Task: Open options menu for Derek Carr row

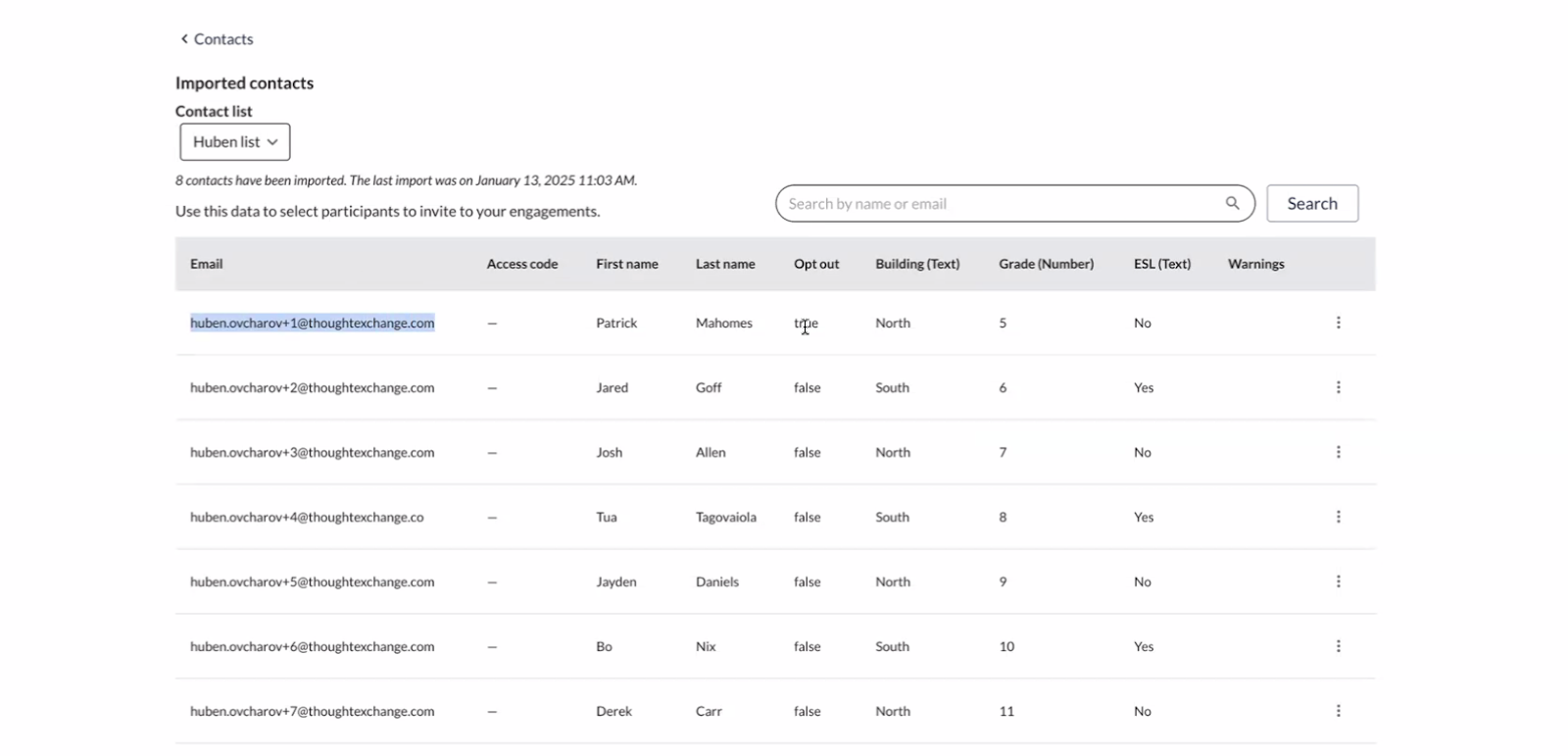Action: tap(1338, 711)
